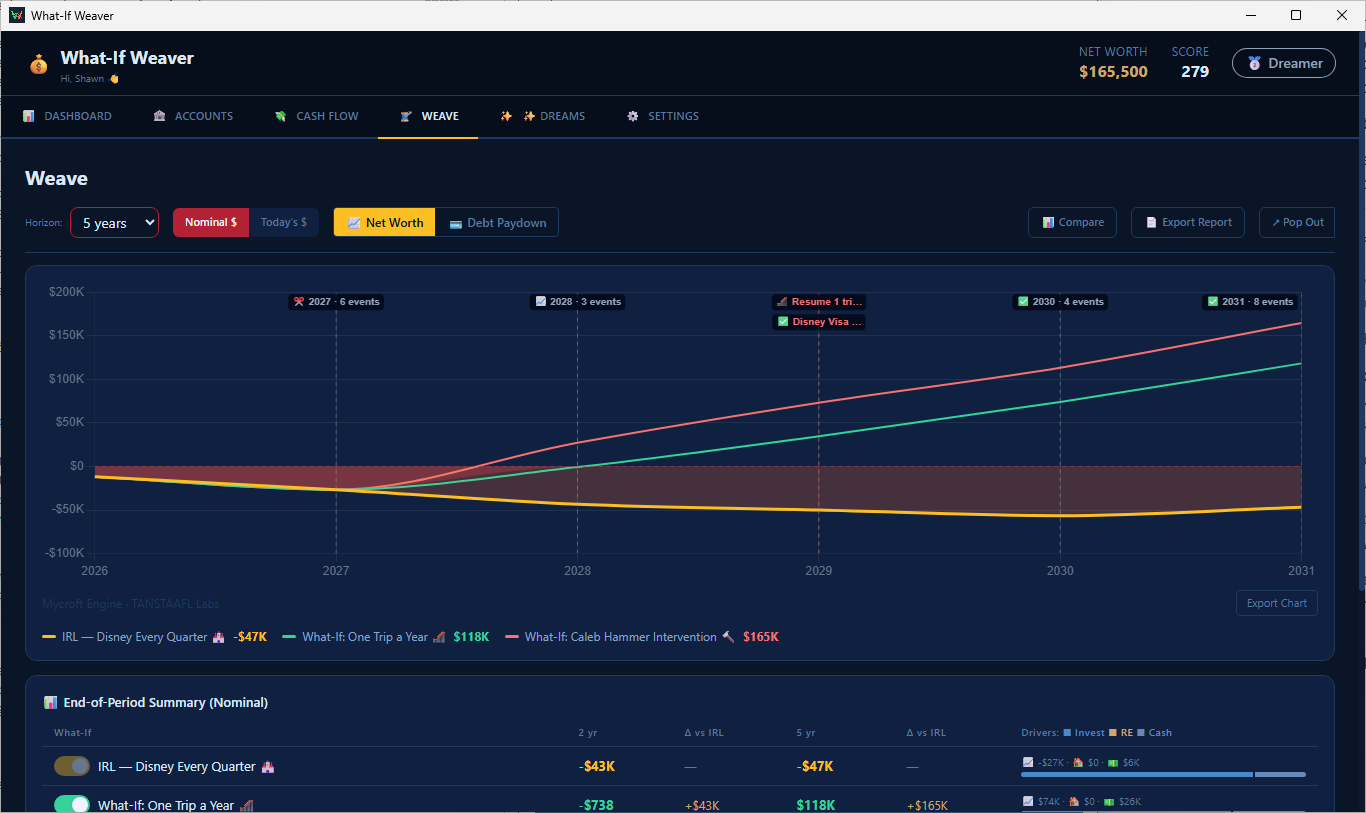Click the green One Trip a Year legend swatch
This screenshot has width=1366, height=813.
coord(290,637)
